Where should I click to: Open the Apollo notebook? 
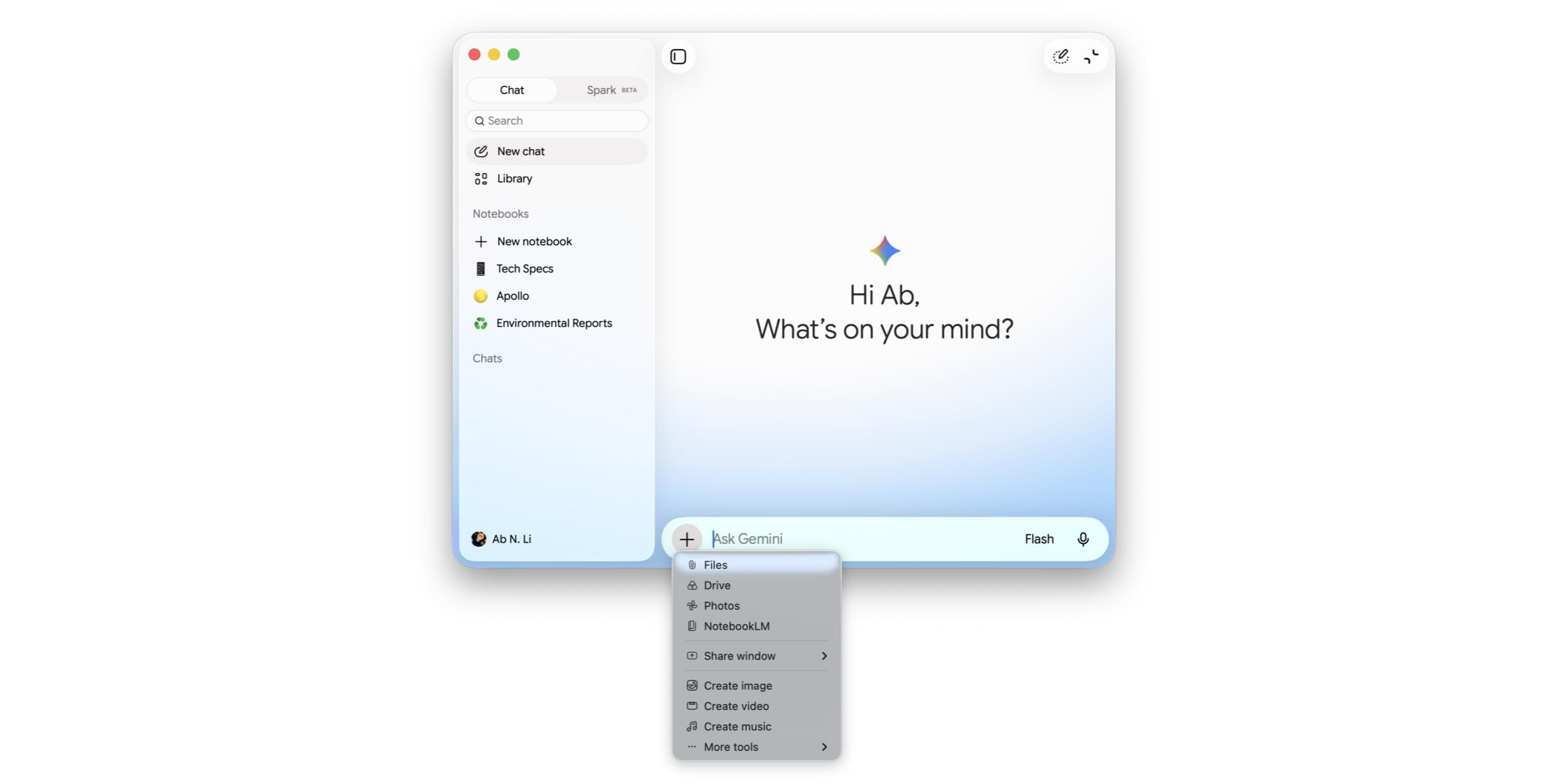[x=557, y=296]
